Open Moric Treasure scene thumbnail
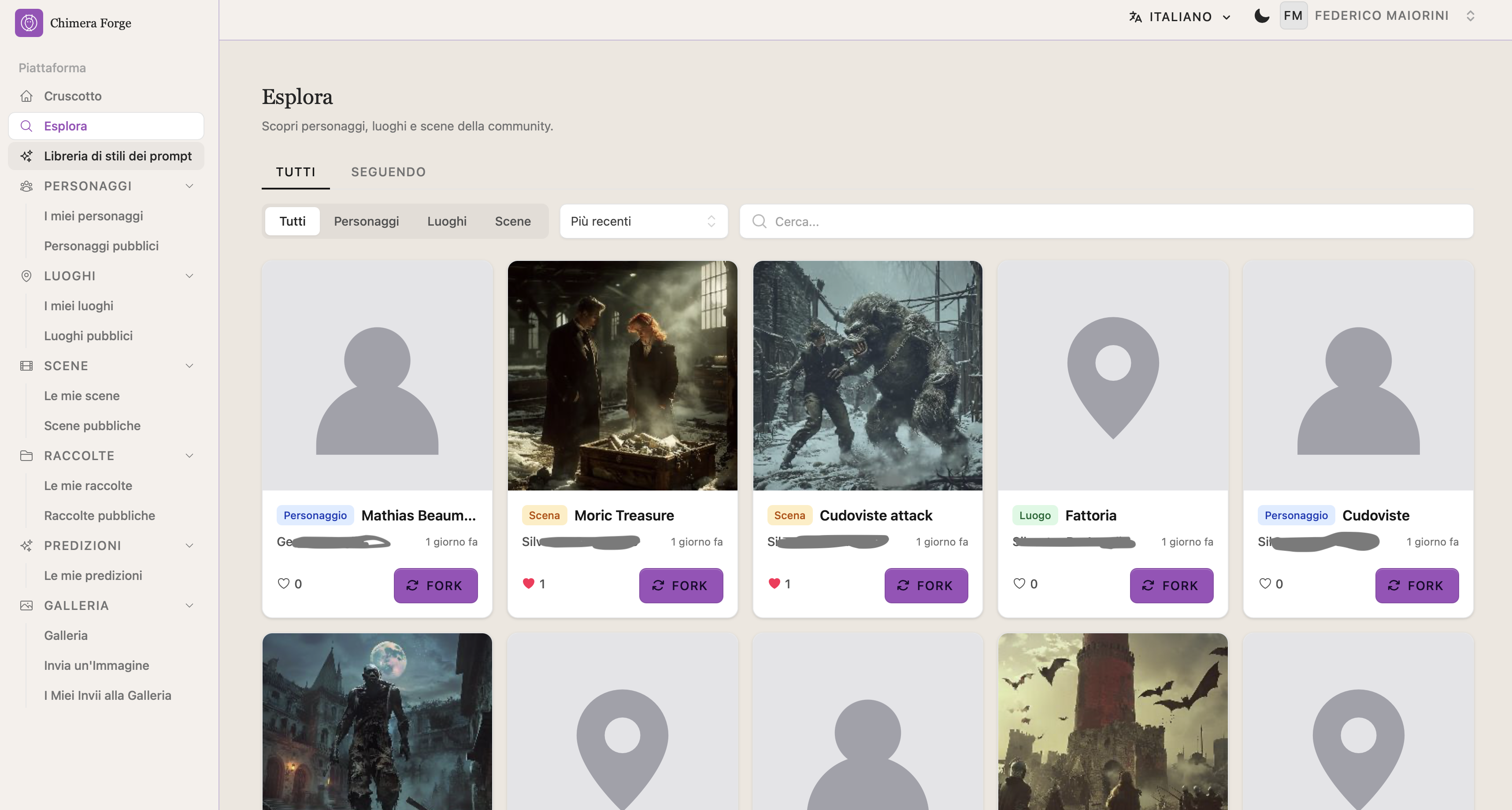This screenshot has width=1512, height=810. click(622, 375)
